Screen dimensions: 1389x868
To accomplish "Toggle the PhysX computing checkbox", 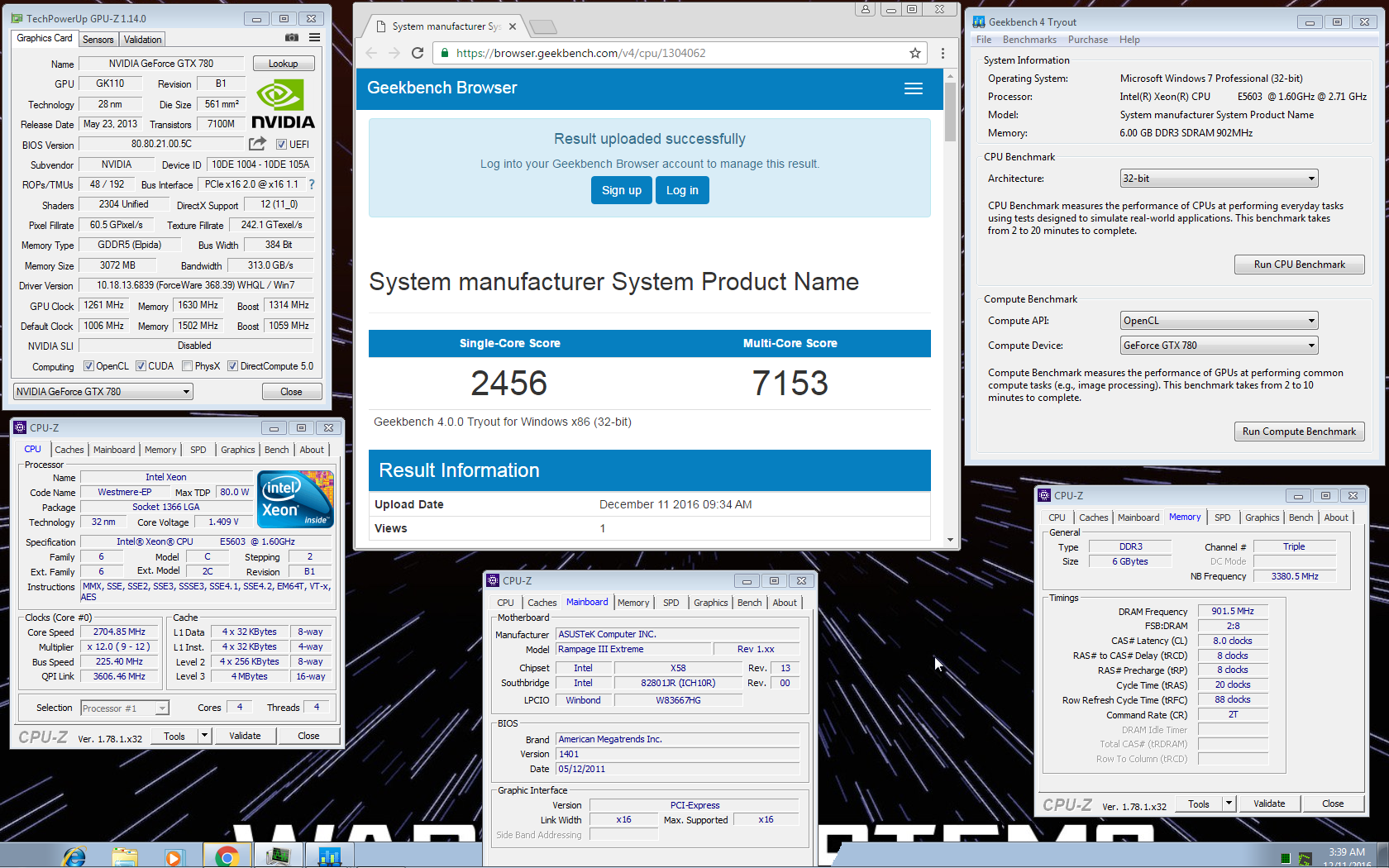I will (x=188, y=366).
